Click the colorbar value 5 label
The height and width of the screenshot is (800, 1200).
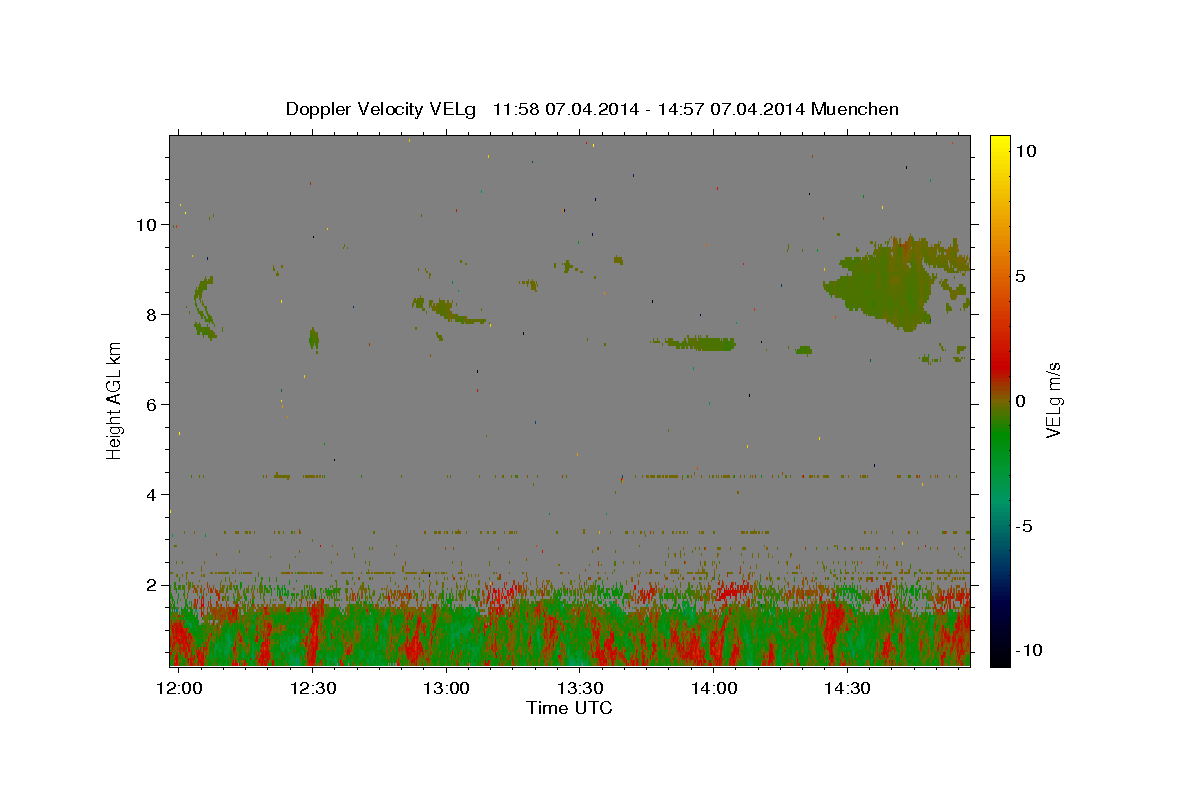pyautogui.click(x=1020, y=276)
